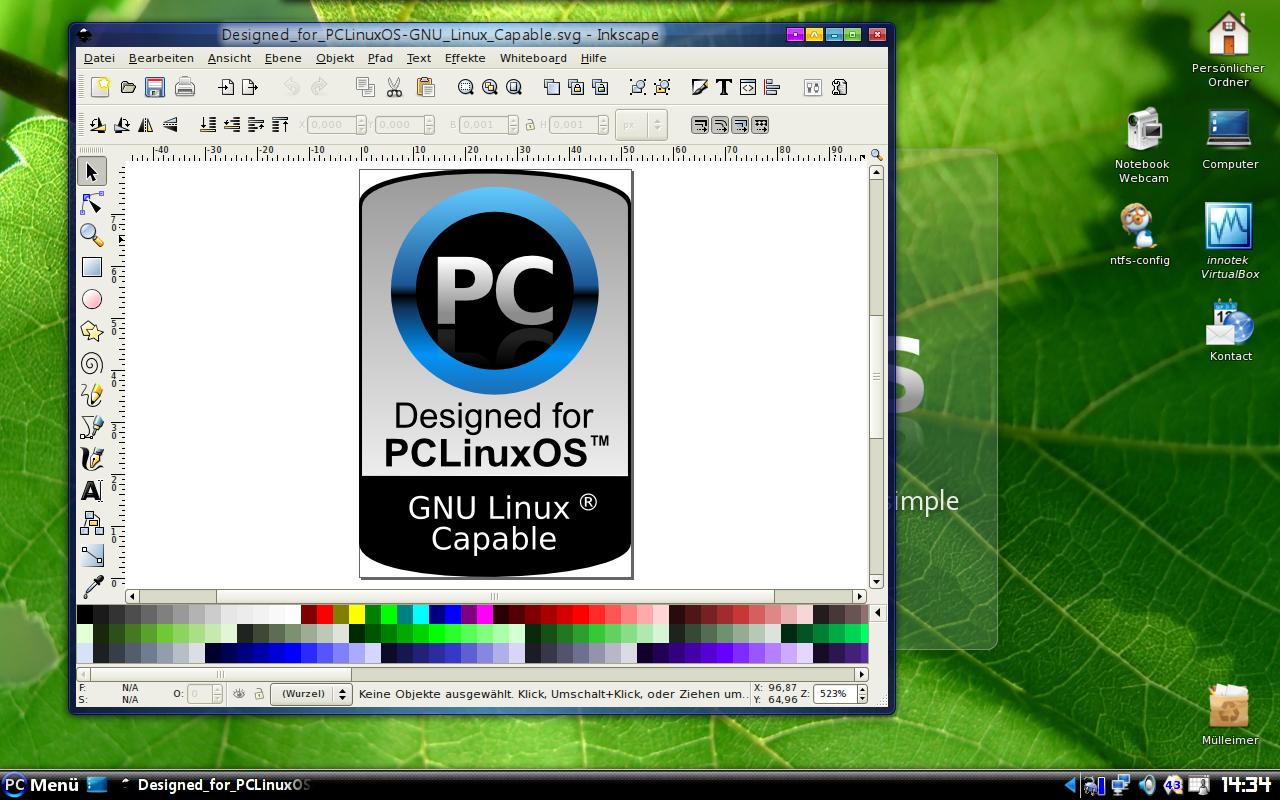Image resolution: width=1280 pixels, height=800 pixels.
Task: Toggle layer visibility eye in status bar
Action: 239,693
